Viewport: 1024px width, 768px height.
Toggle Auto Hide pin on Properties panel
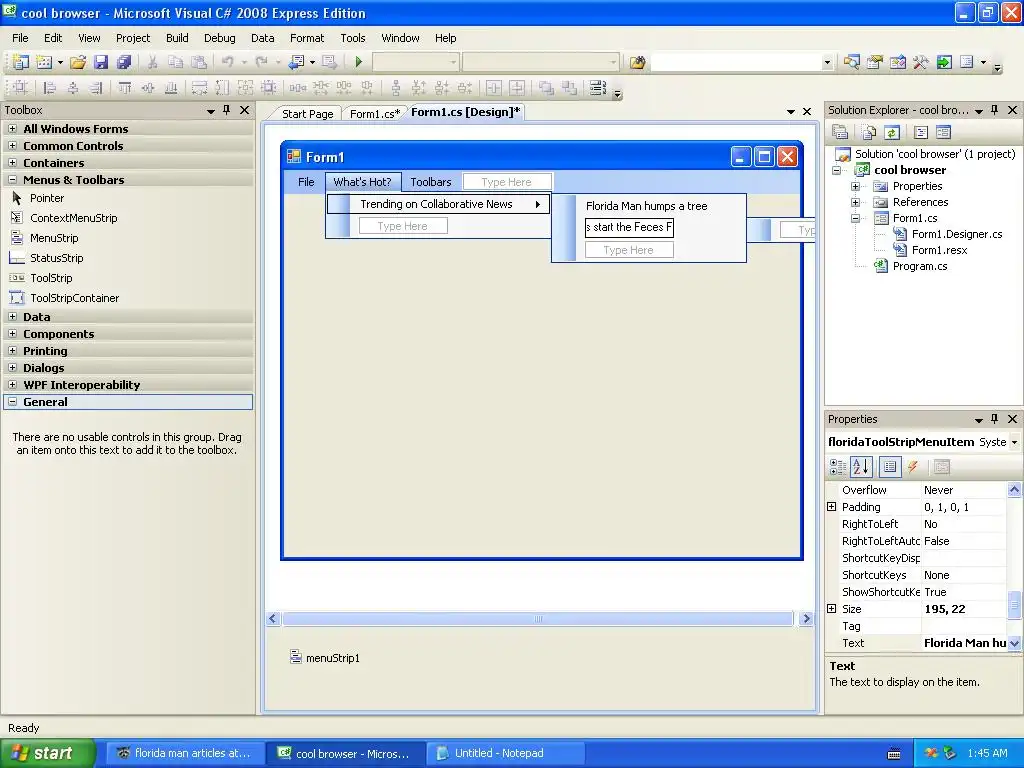pos(995,419)
